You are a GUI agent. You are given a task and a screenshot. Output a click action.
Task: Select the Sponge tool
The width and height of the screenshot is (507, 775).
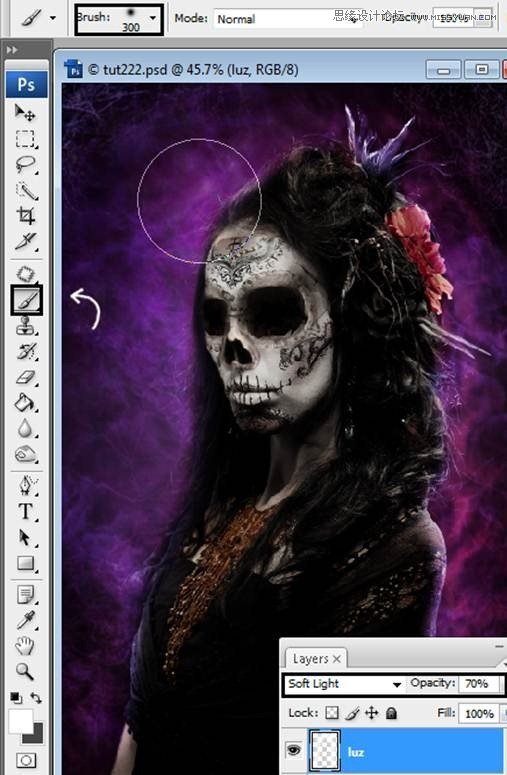point(25,454)
